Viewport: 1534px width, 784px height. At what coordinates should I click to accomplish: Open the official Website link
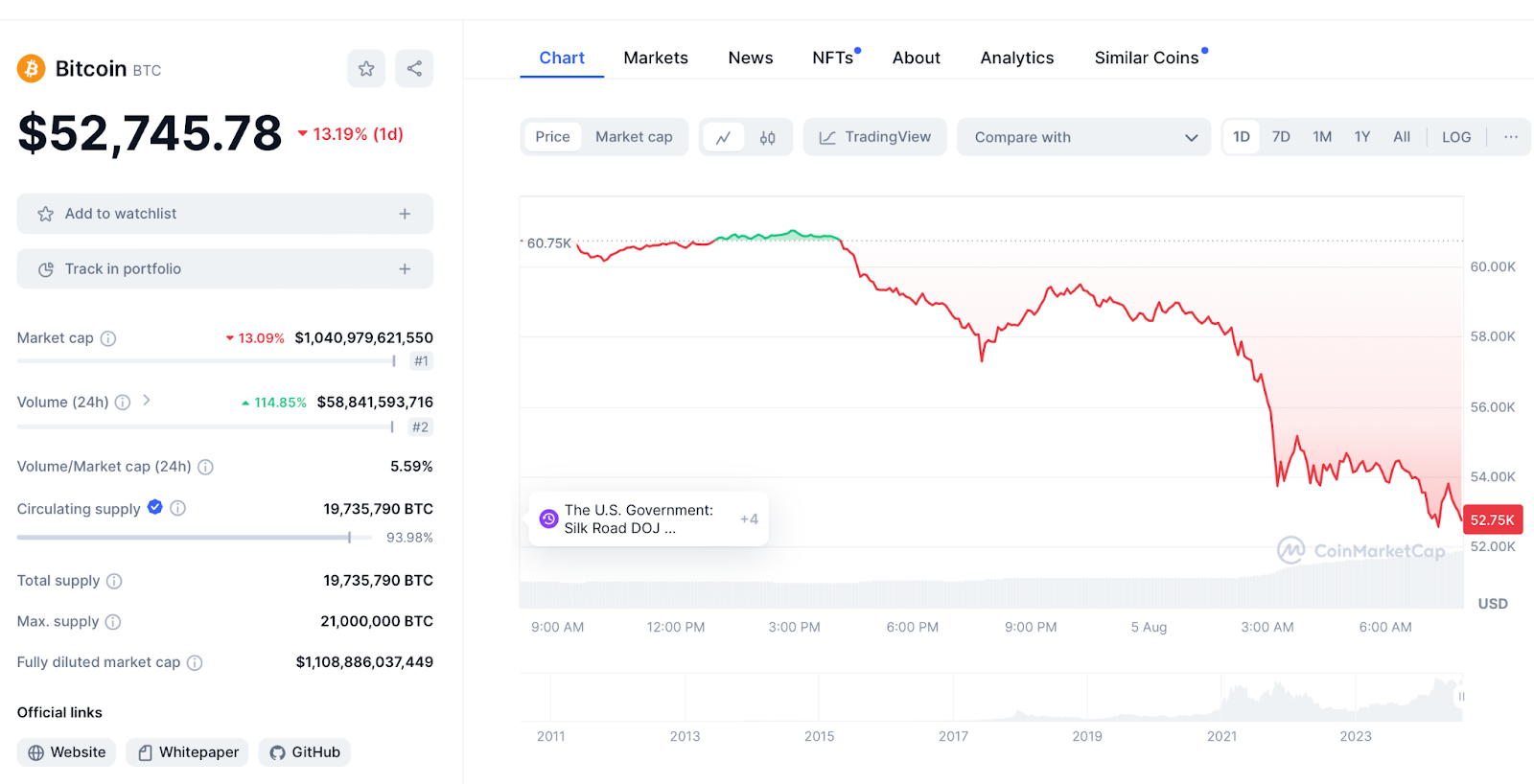[66, 752]
